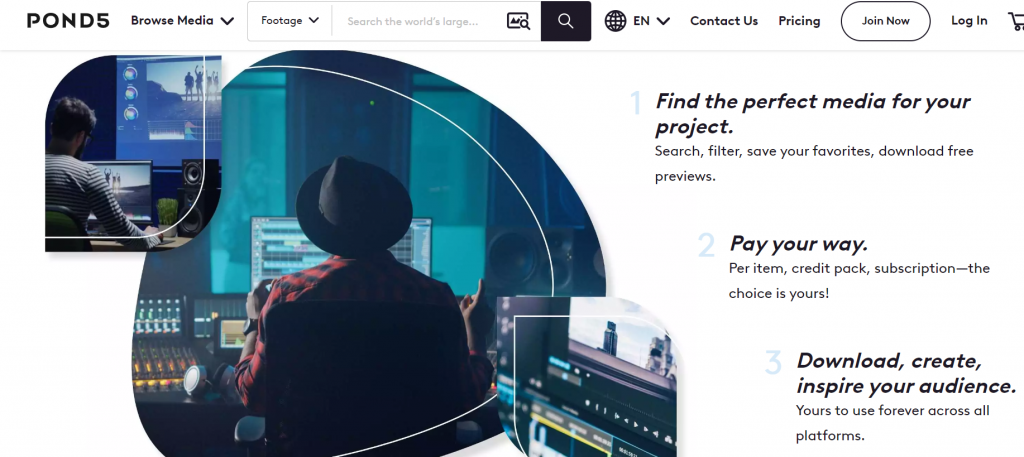The image size is (1024, 457).
Task: Open visual image search icon
Action: pos(519,22)
